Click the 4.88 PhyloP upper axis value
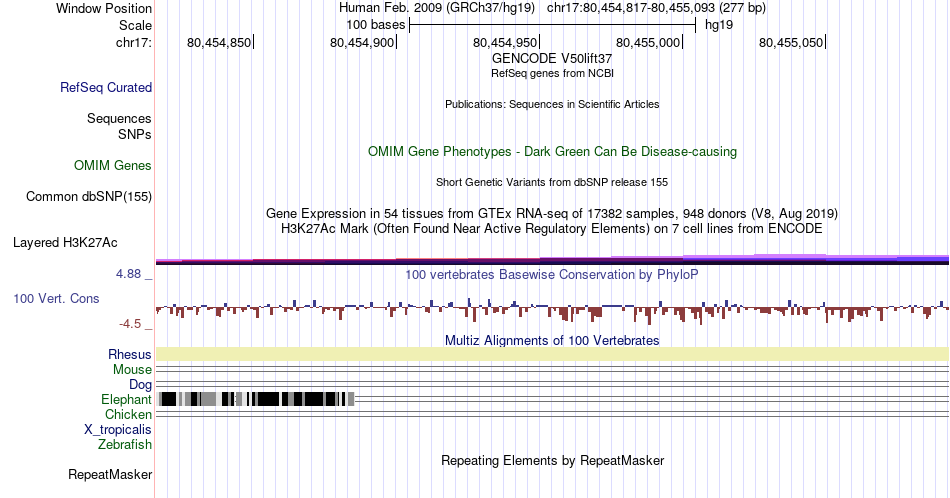Image resolution: width=950 pixels, height=498 pixels. (x=128, y=274)
